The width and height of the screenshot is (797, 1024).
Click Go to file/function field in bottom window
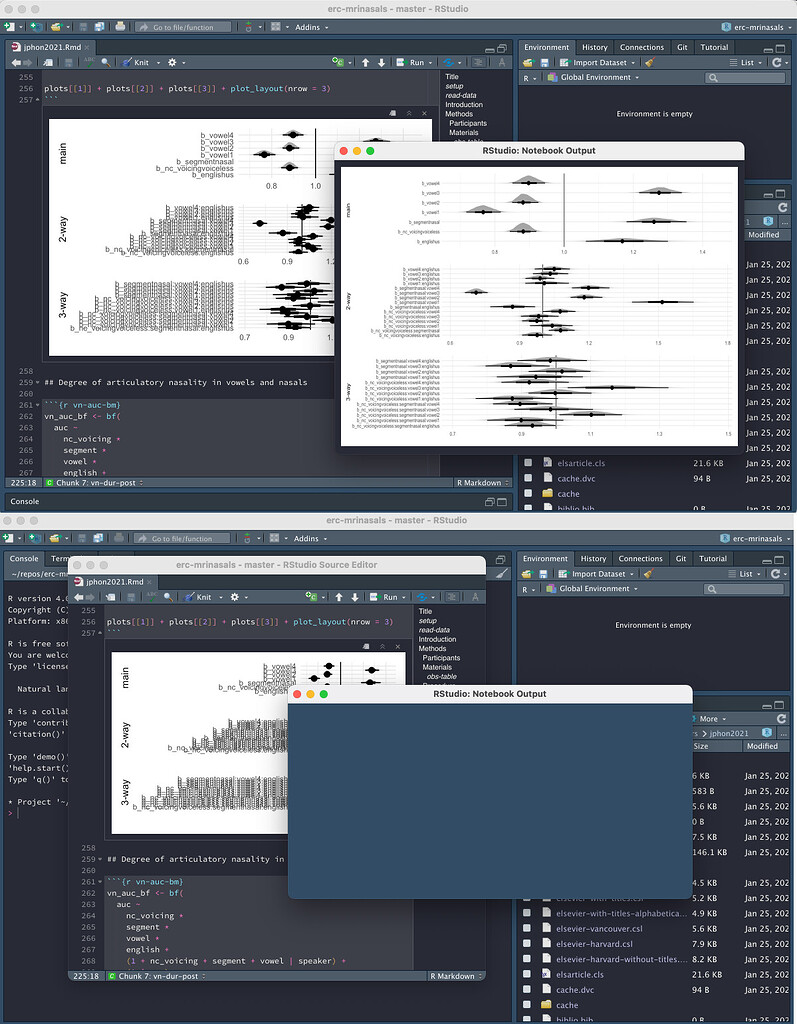click(x=182, y=538)
